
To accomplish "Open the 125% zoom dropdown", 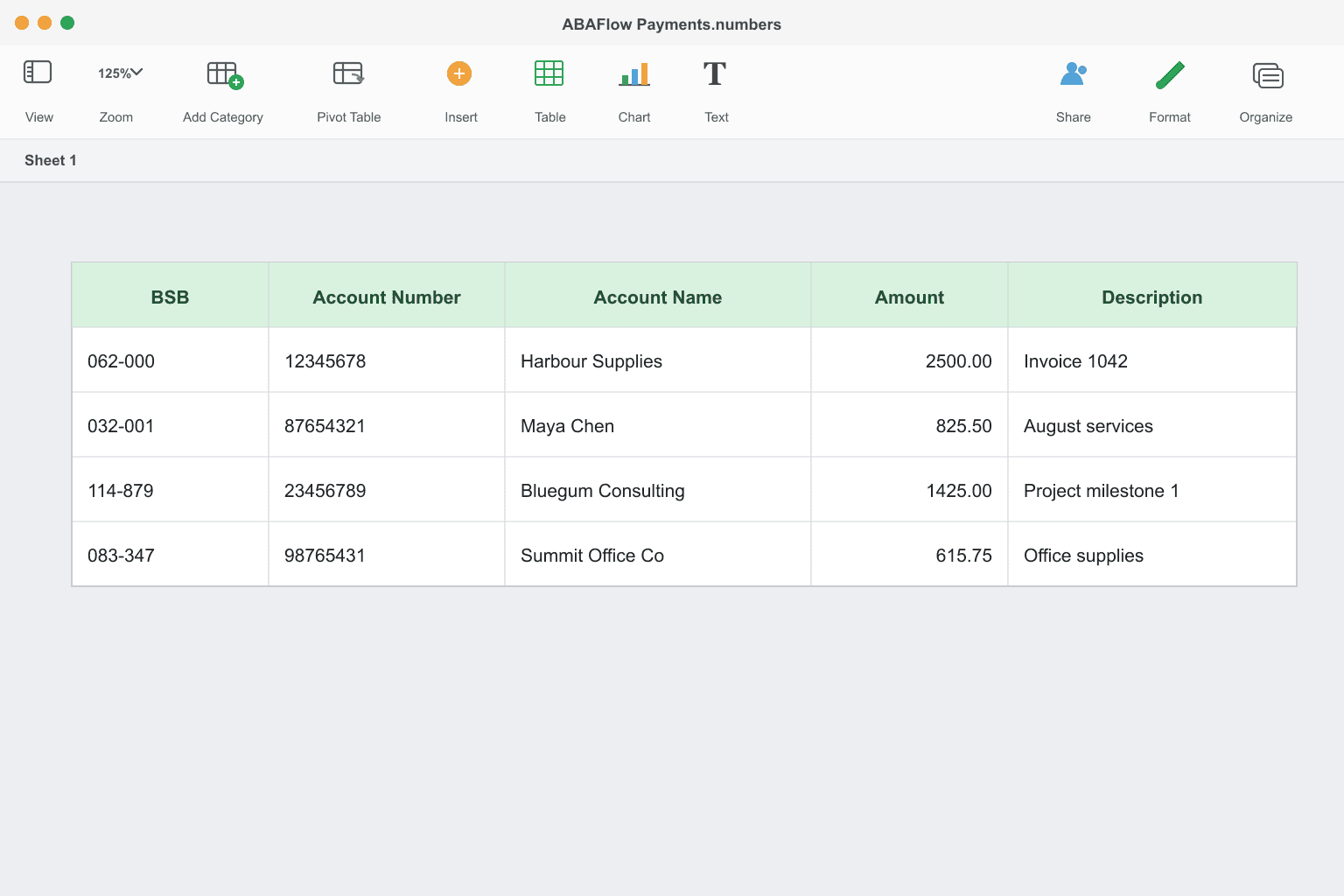I will click(120, 73).
